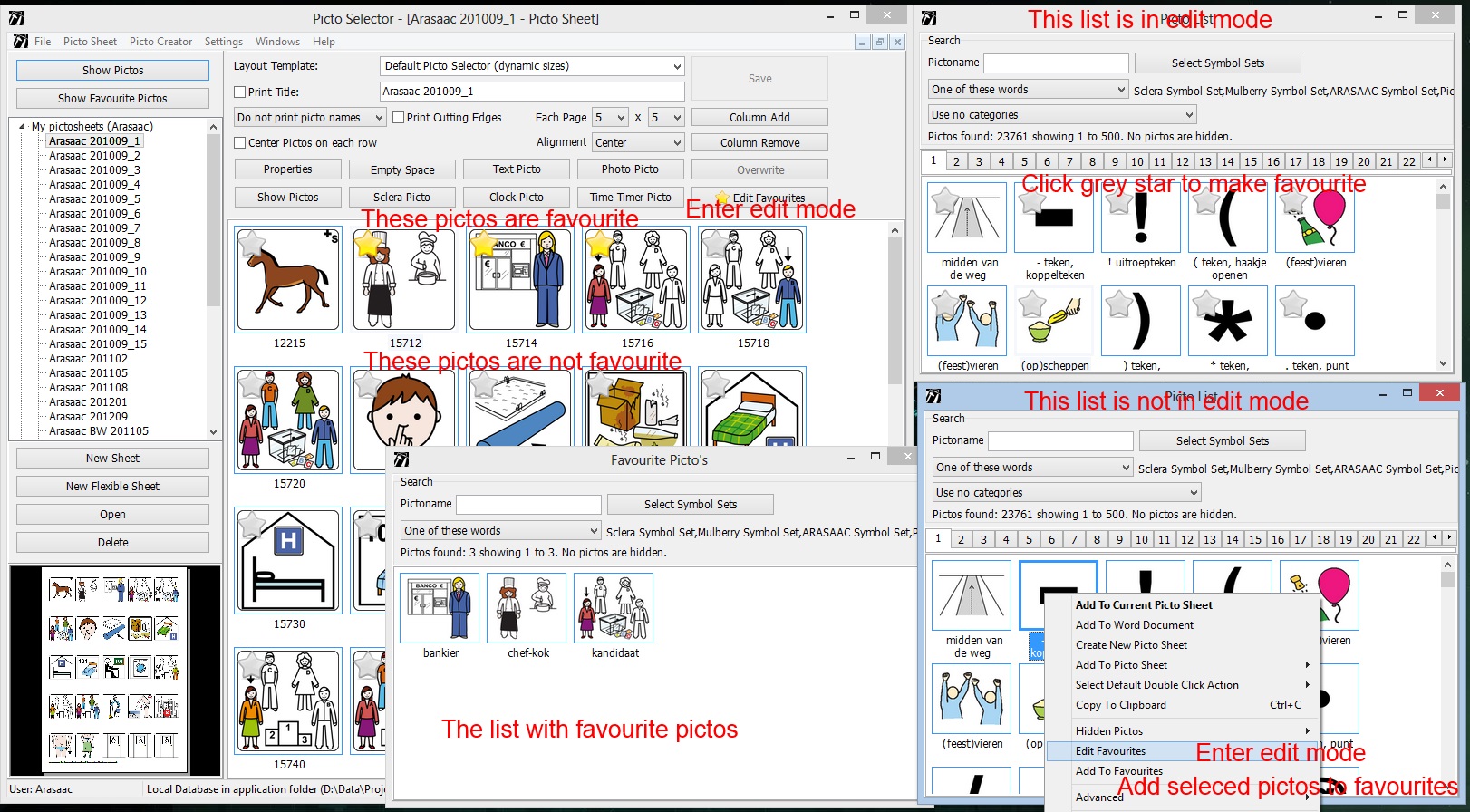Click the sheet preview thumbnail
This screenshot has width=1470, height=812.
click(114, 671)
